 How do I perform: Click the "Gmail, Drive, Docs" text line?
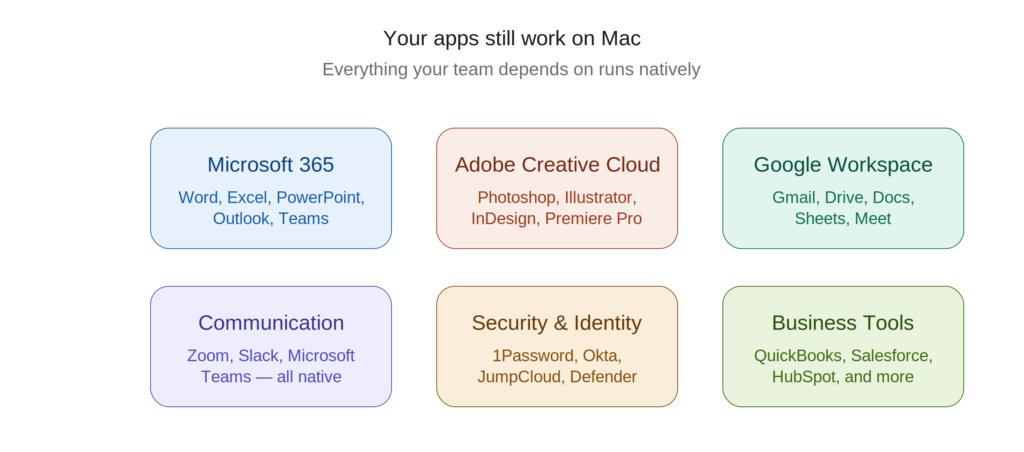point(843,197)
